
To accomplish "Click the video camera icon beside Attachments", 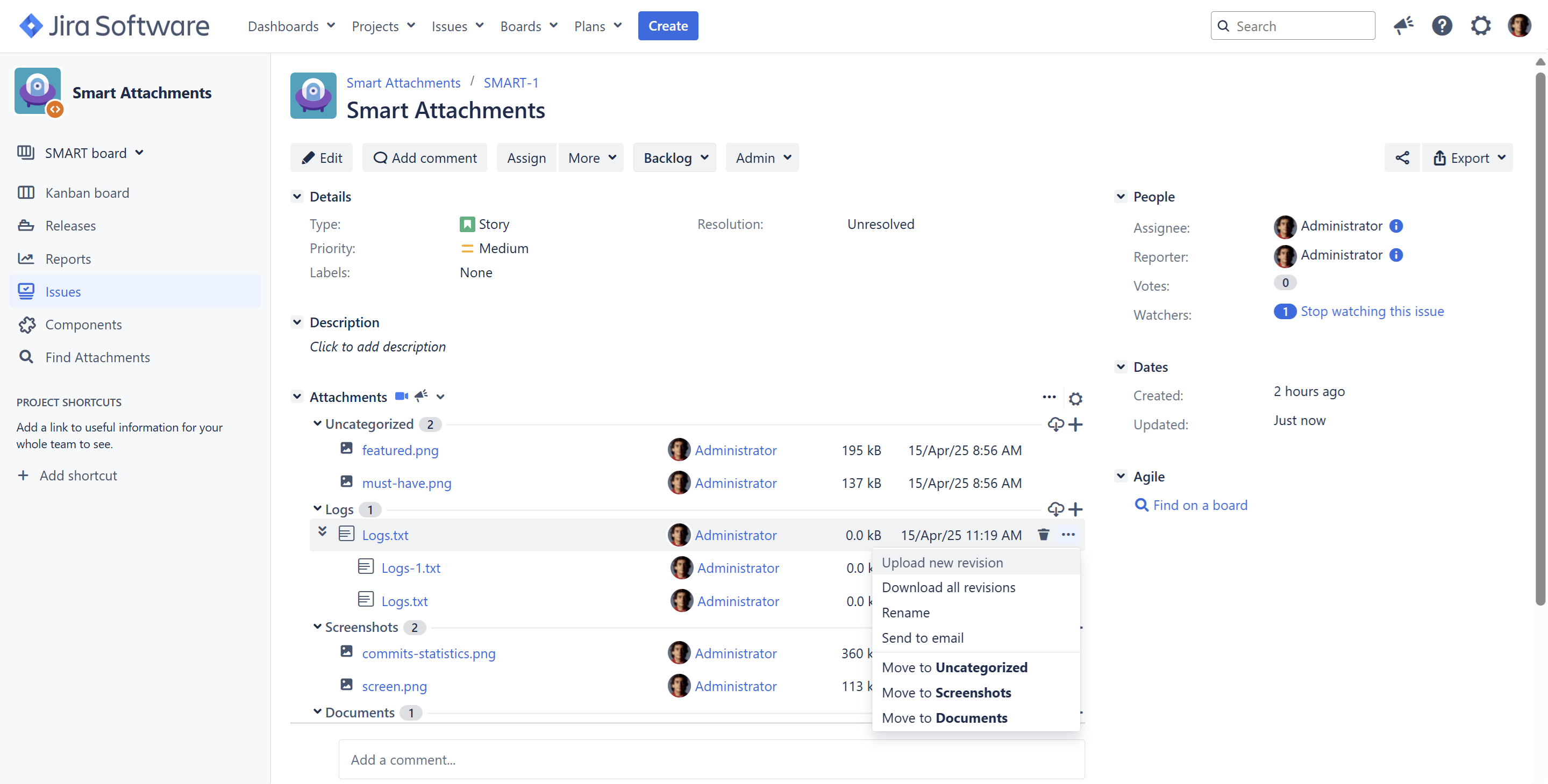I will (x=402, y=396).
